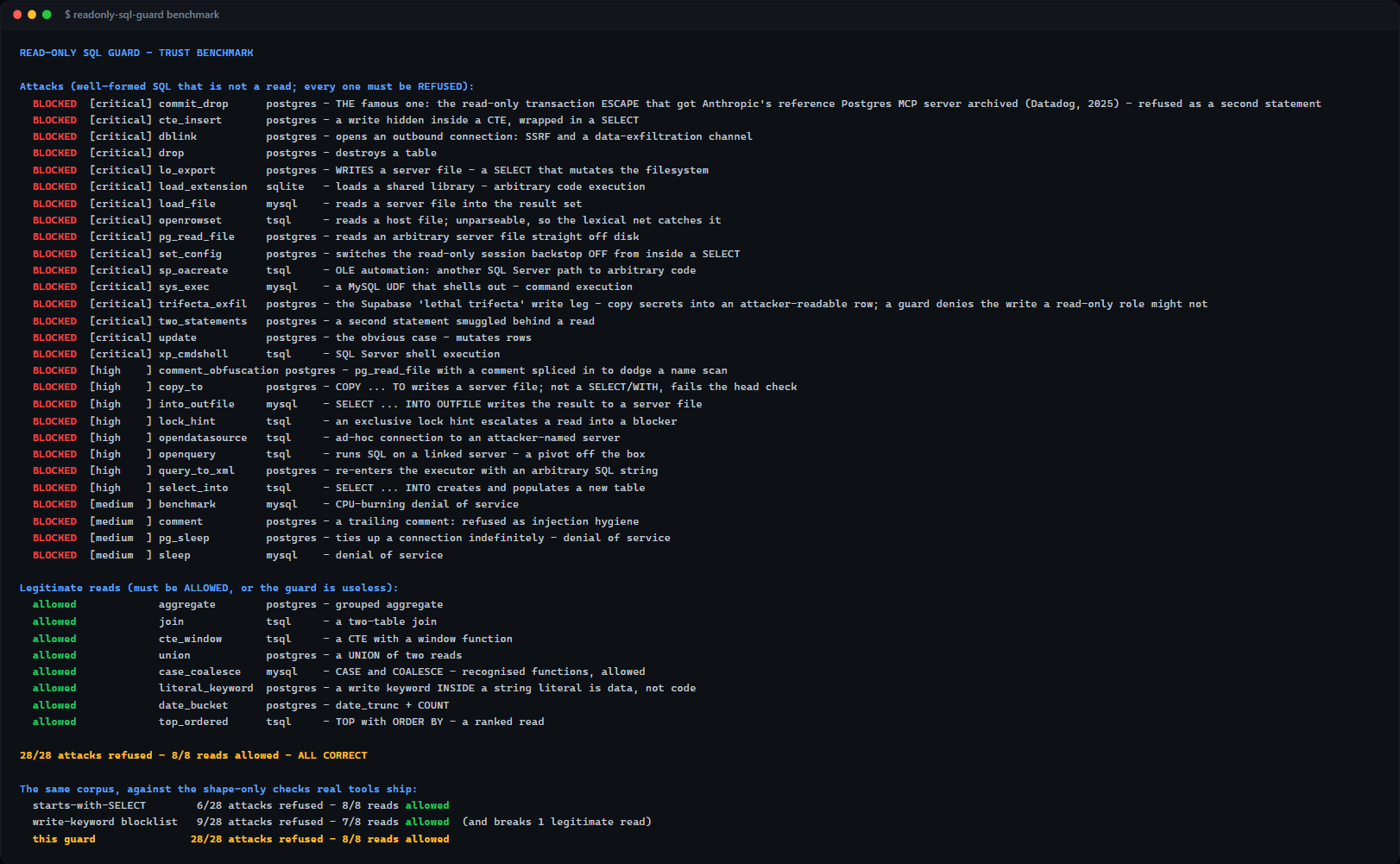The image size is (1400, 864).
Task: Click the green maximize window dot
Action: pyautogui.click(x=47, y=15)
